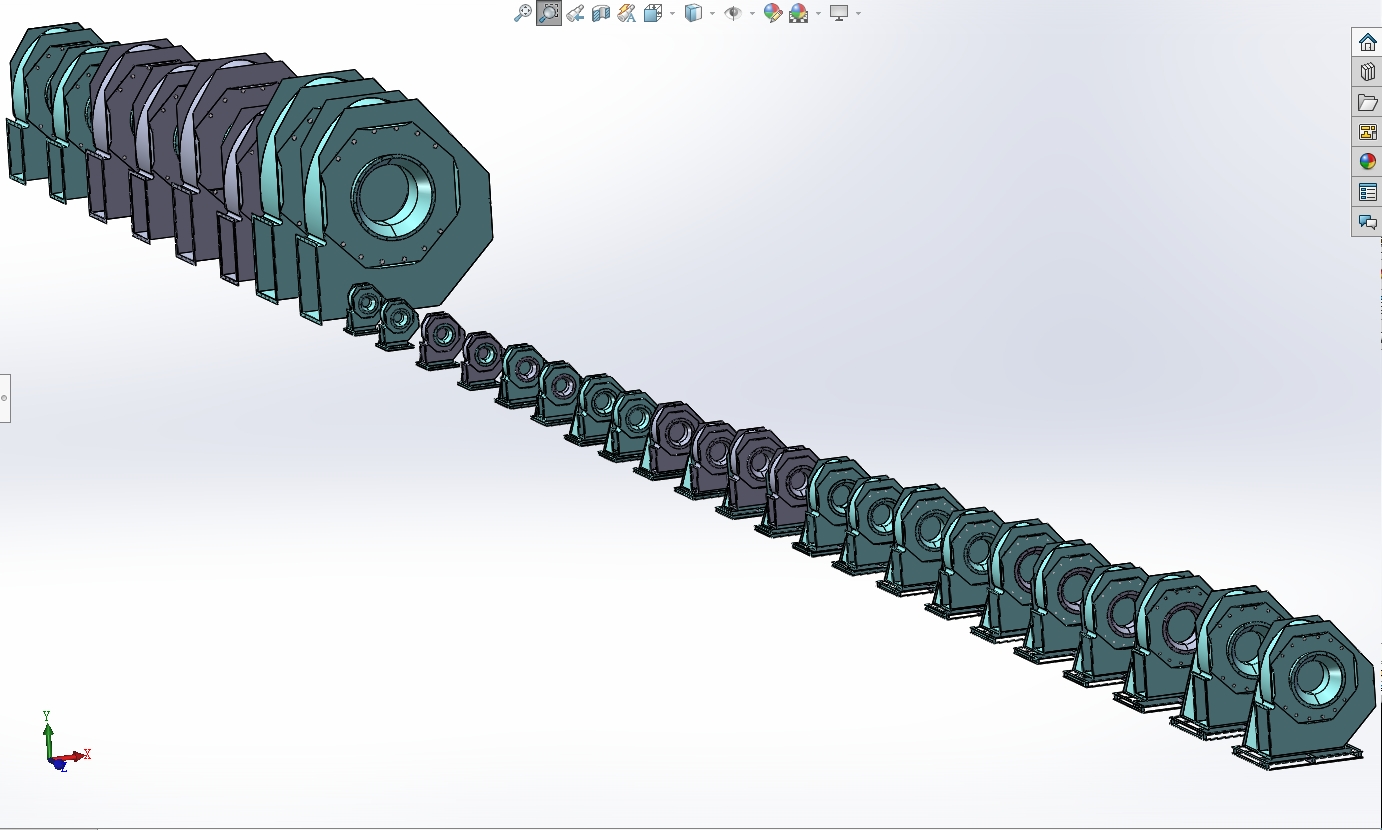This screenshot has height=830, width=1382.
Task: Click the Apply Scene icon
Action: (x=798, y=13)
